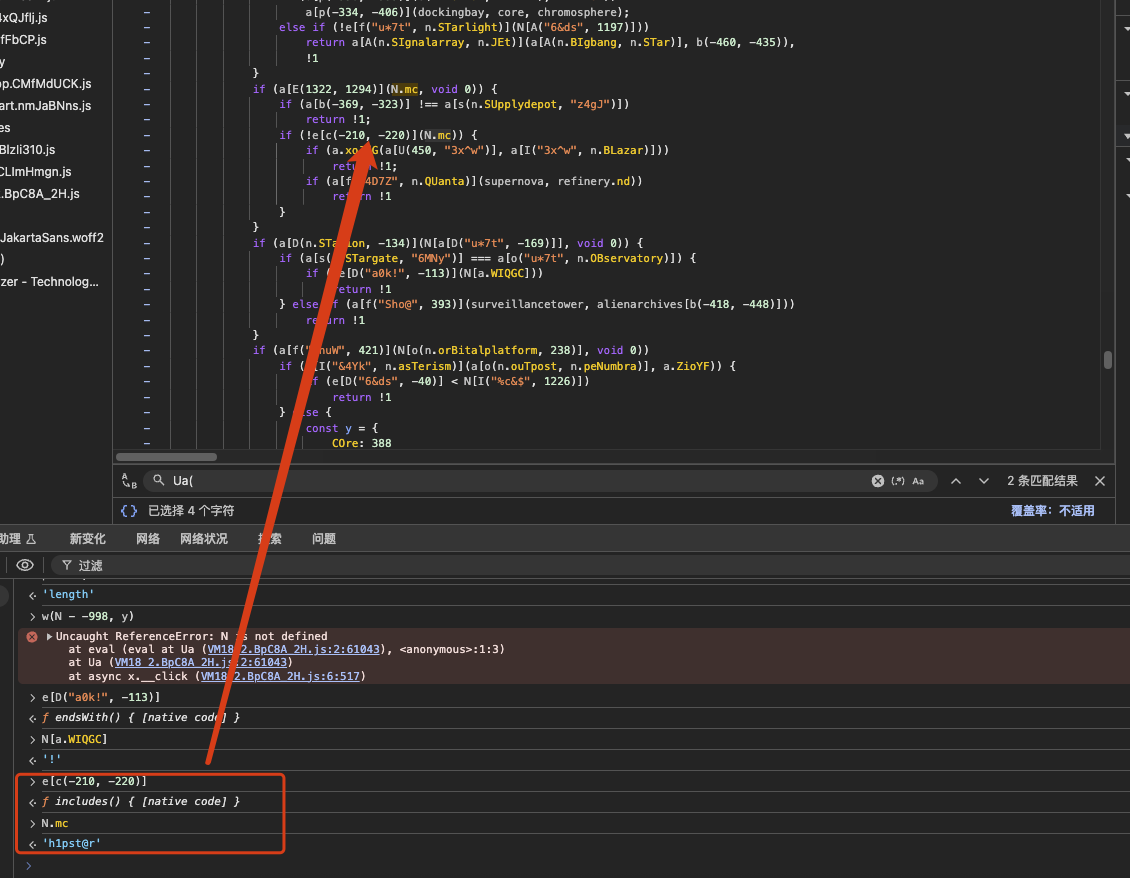This screenshot has width=1130, height=878.
Task: Switch to the 网络 tab
Action: click(x=148, y=539)
